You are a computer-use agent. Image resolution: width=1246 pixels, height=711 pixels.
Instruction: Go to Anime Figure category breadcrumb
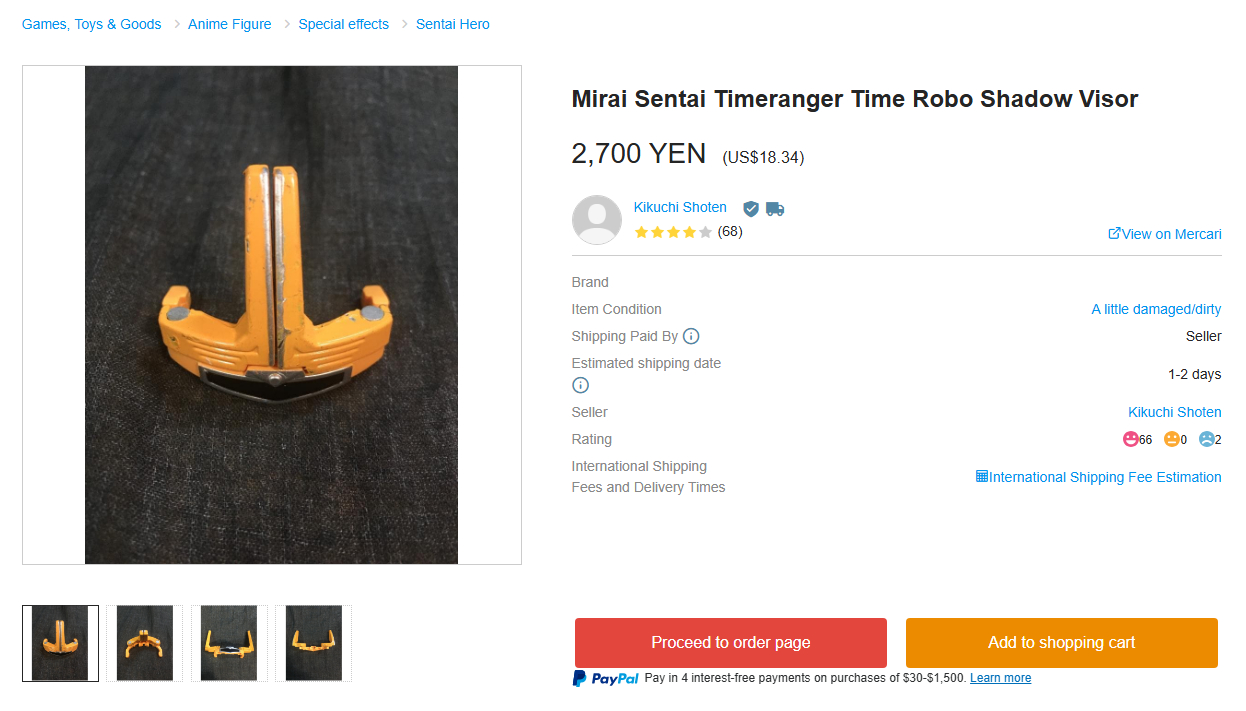[229, 24]
